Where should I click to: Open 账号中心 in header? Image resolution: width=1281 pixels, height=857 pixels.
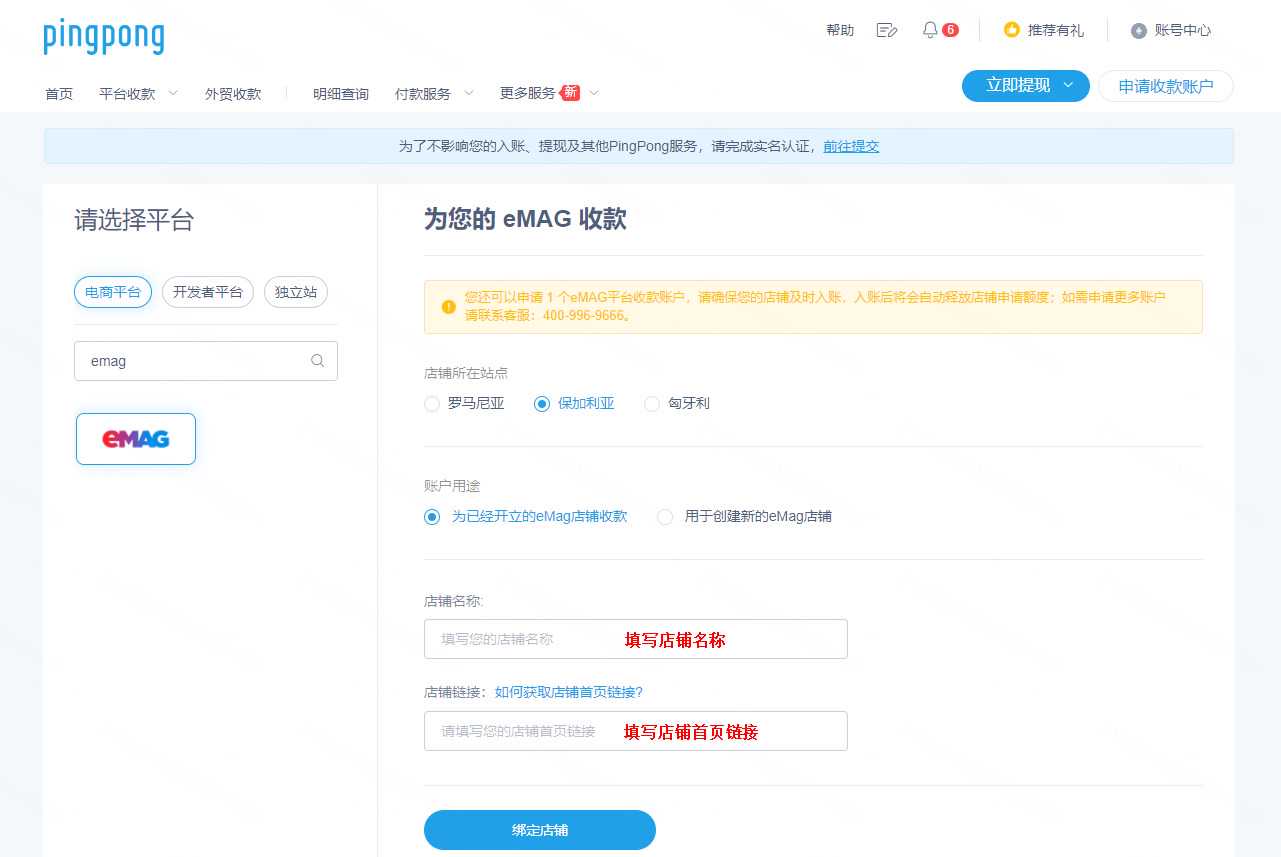tap(1183, 30)
